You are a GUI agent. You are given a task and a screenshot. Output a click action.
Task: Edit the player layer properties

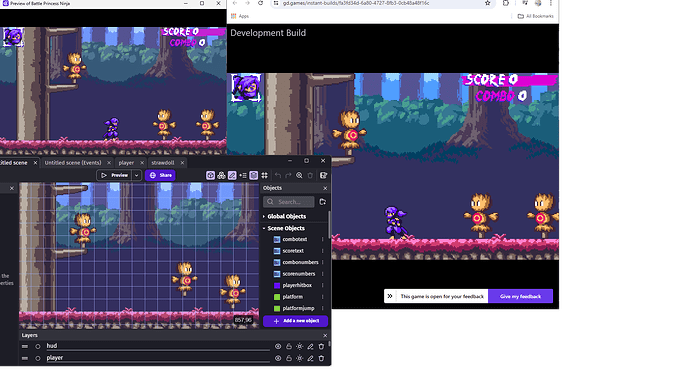coord(310,358)
